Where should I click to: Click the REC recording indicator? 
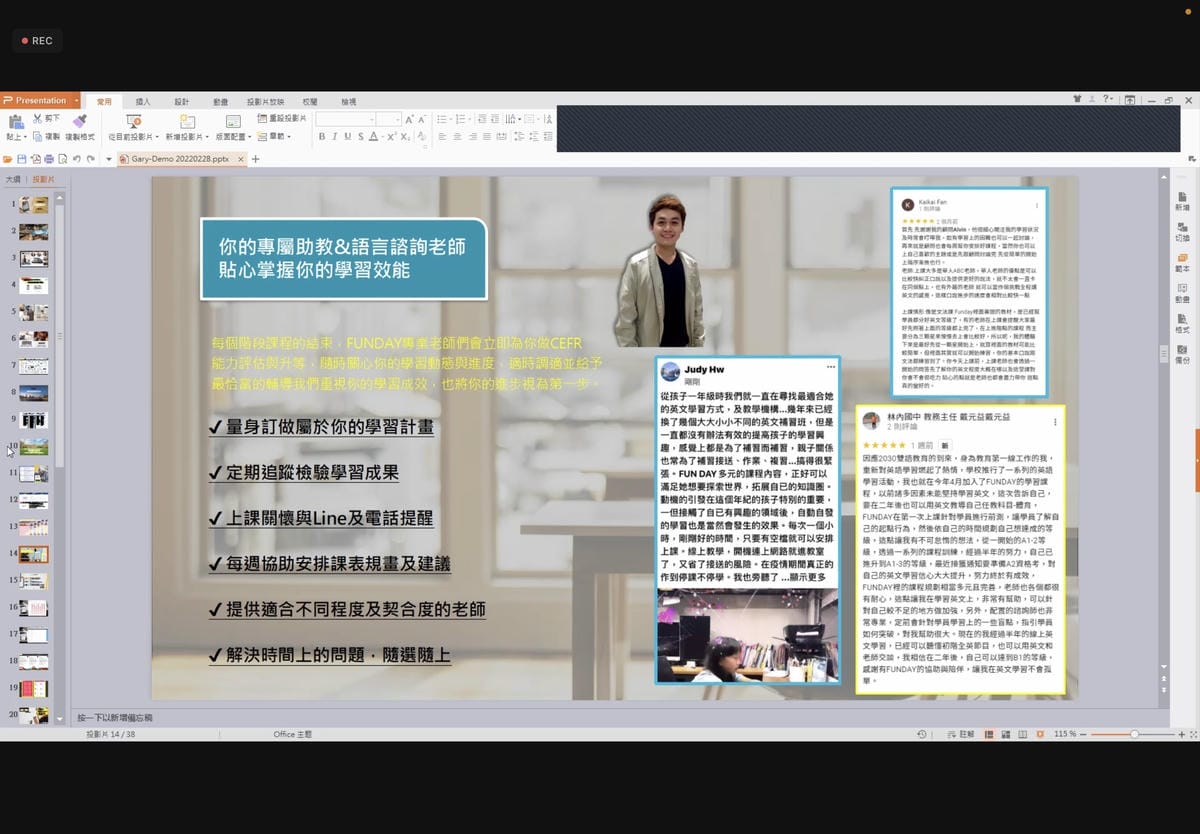[36, 41]
